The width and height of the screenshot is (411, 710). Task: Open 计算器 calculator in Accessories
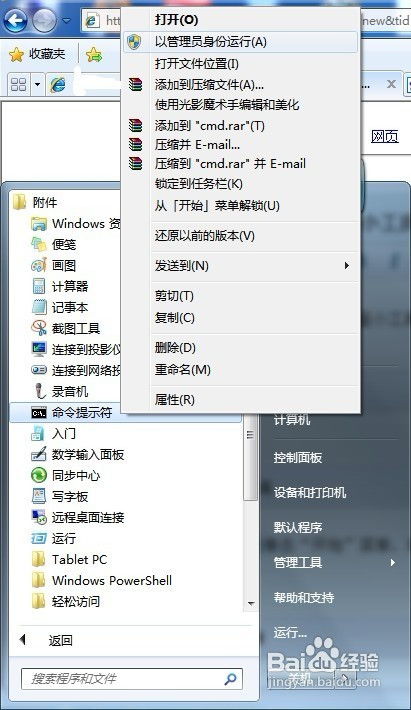60,286
